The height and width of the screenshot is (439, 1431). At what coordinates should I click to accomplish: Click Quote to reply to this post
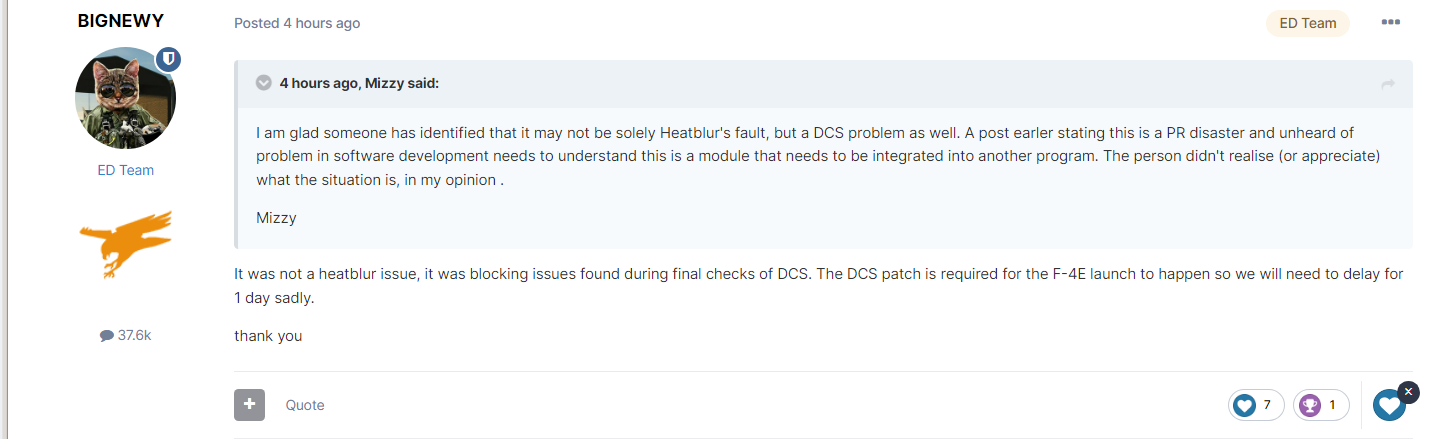click(x=305, y=405)
